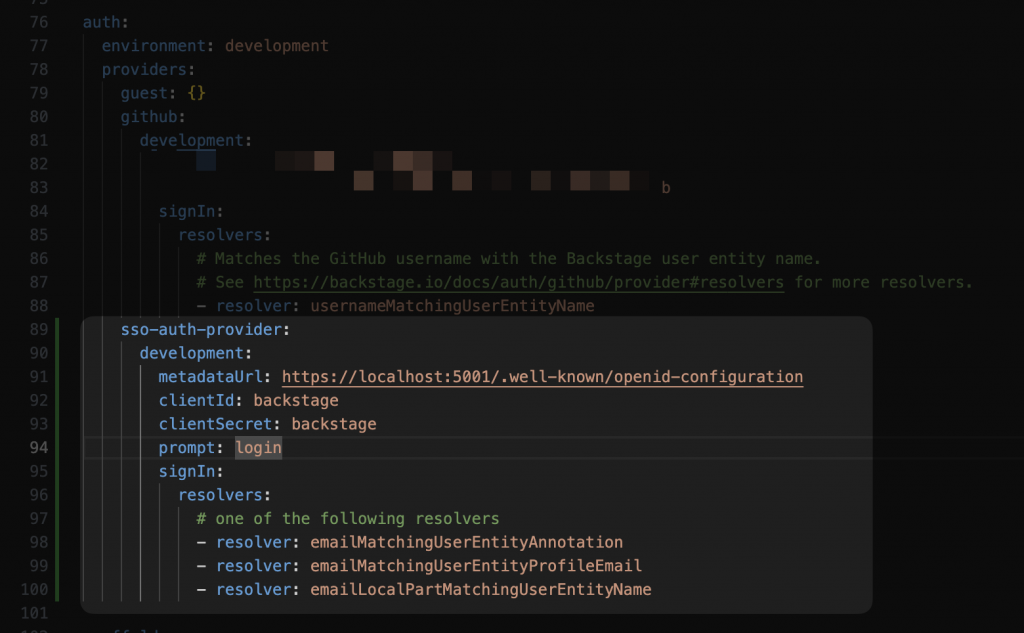Click line number 101 in the gutter
This screenshot has width=1024, height=633.
[x=35, y=613]
